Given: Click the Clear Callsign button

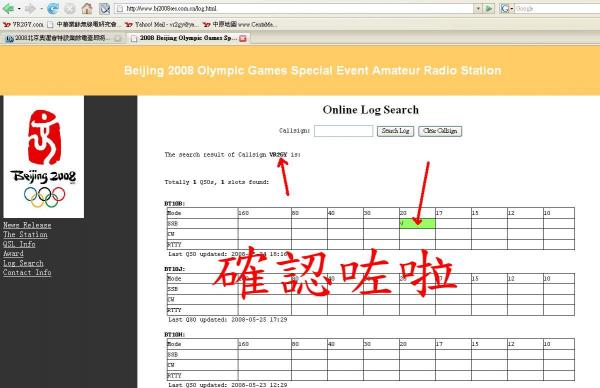Looking at the screenshot, I should point(440,131).
